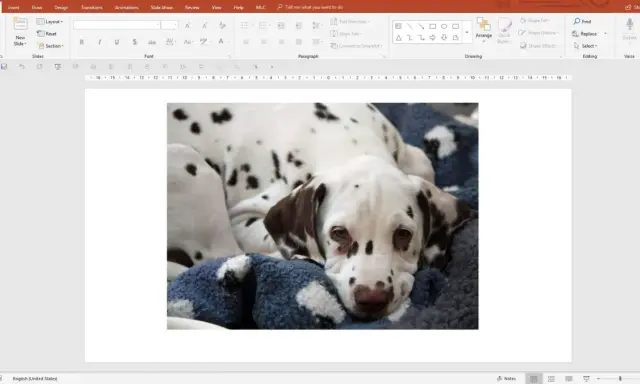Click the Tell me what you want to do box

(310, 7)
